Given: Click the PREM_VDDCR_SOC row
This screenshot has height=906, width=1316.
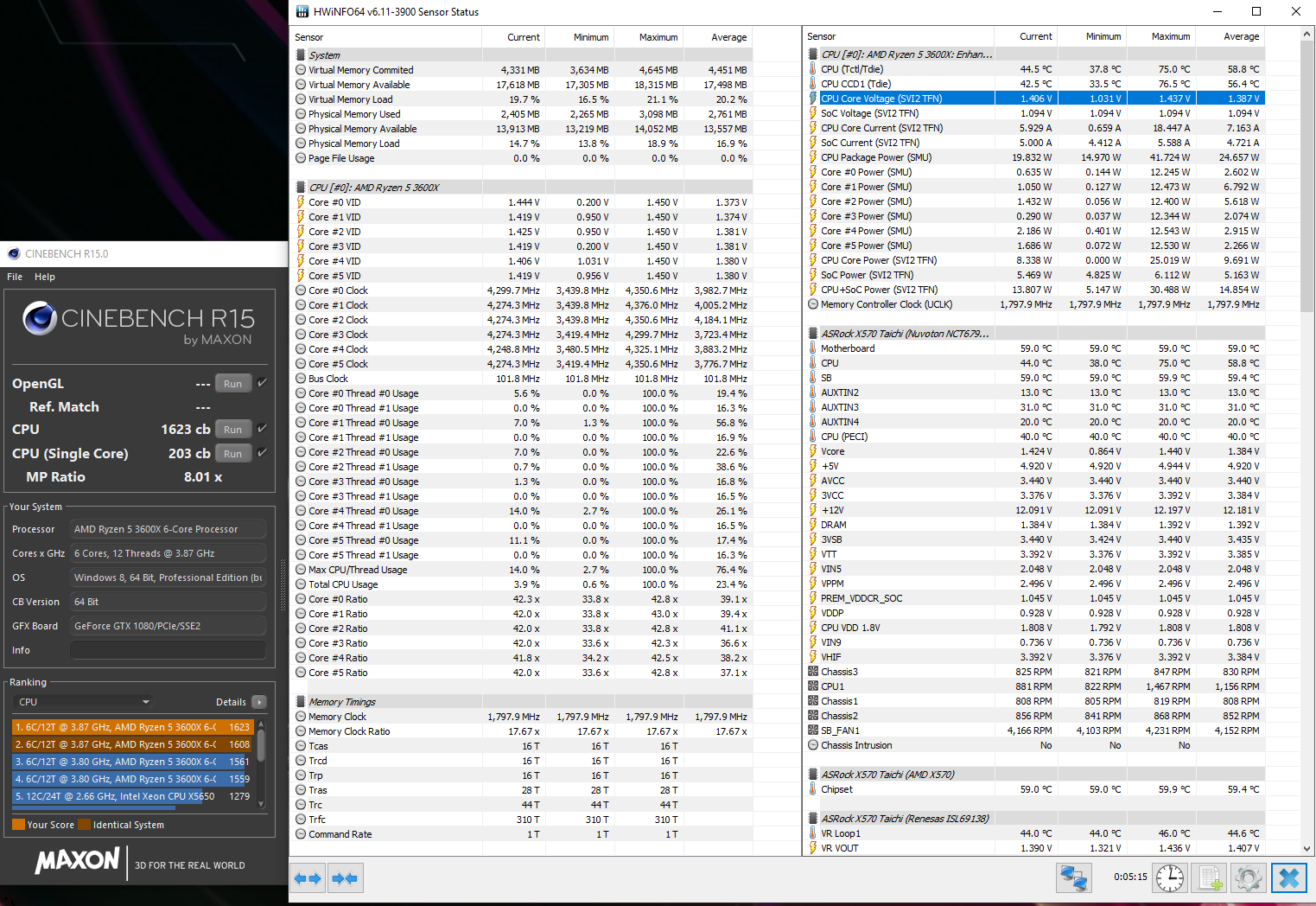Looking at the screenshot, I should (1035, 598).
